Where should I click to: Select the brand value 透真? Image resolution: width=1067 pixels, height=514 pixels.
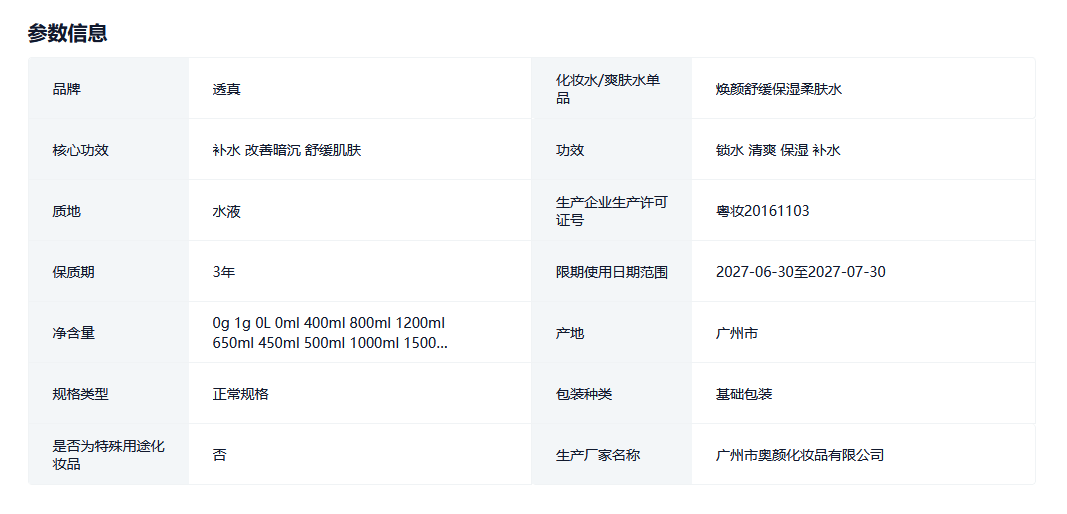[227, 89]
